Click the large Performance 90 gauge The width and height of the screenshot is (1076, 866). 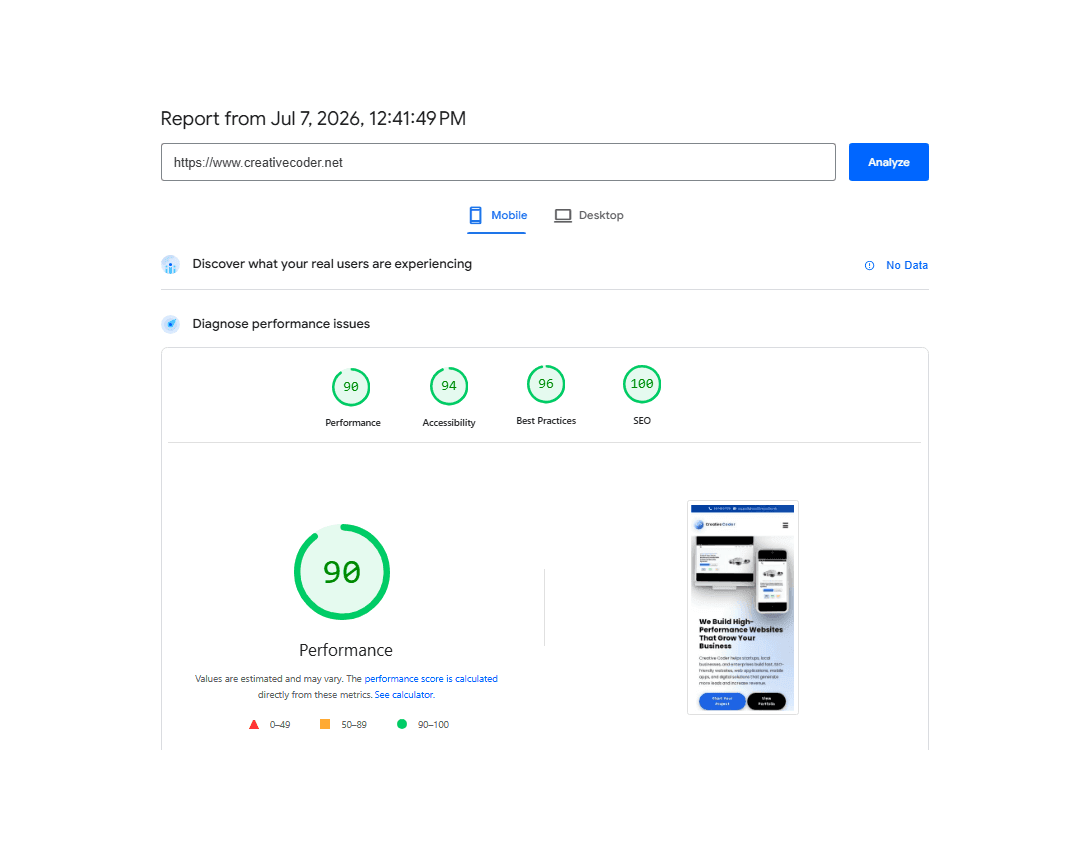[x=342, y=572]
